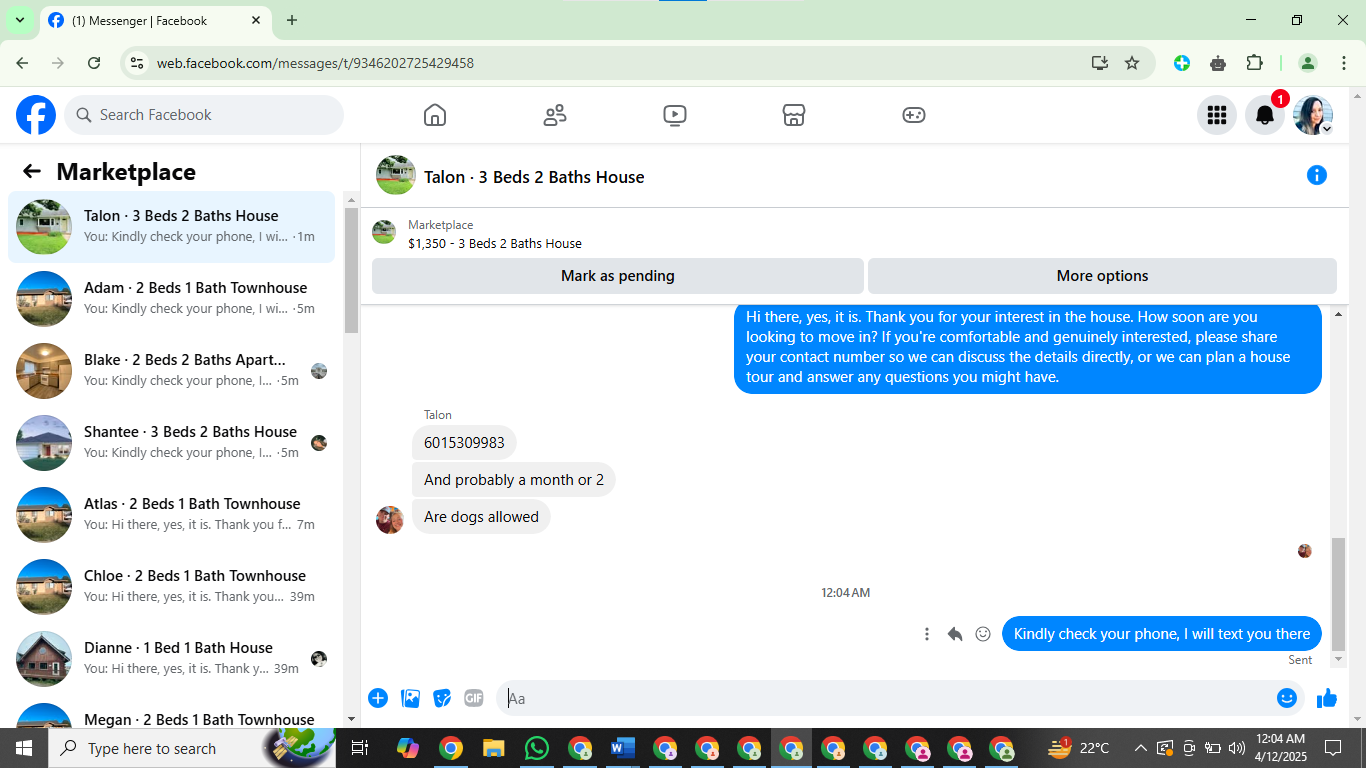Viewport: 1366px width, 768px height.
Task: Open the Chrome three-dot menu
Action: (x=1343, y=63)
